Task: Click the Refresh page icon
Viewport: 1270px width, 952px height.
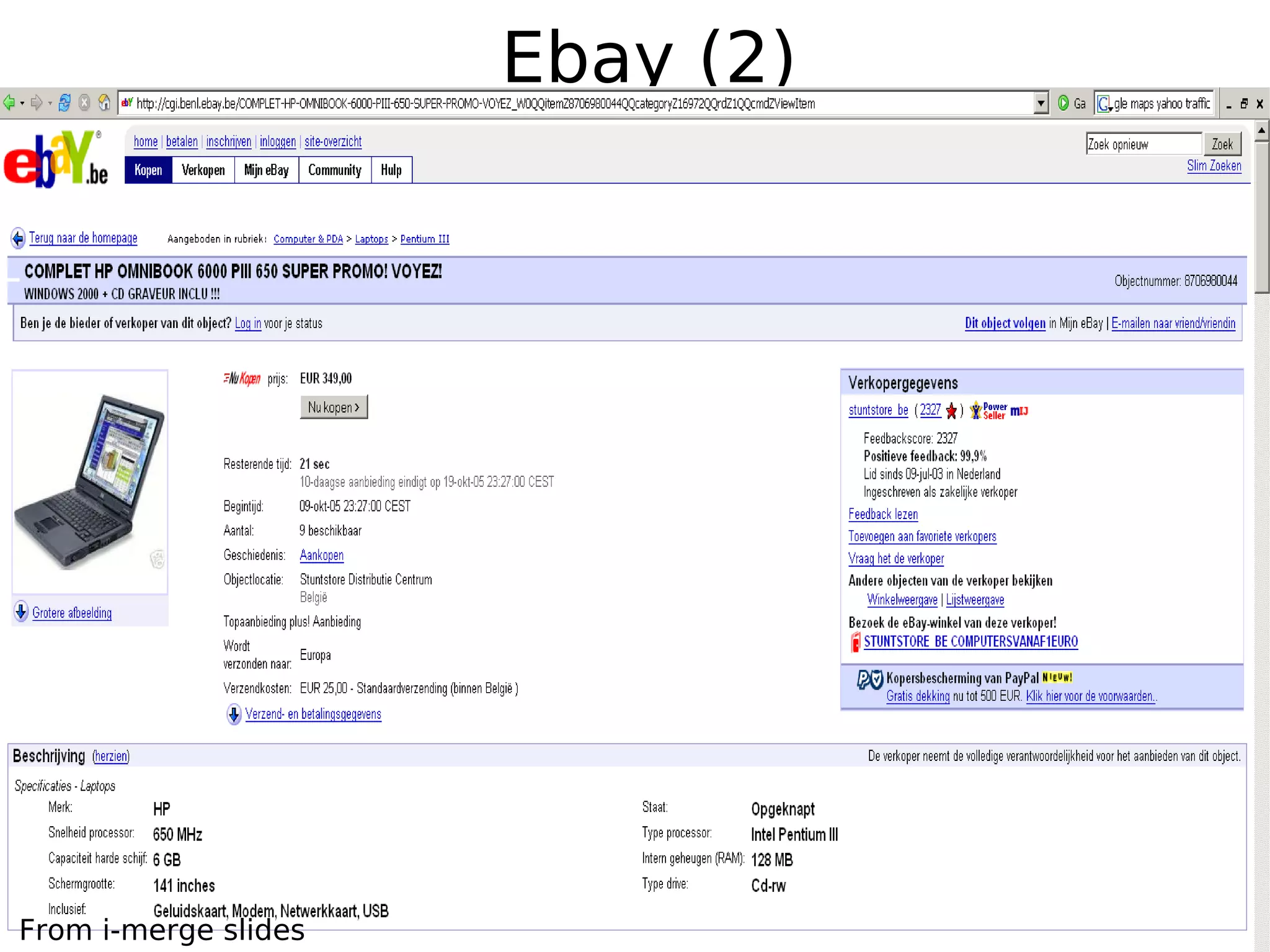Action: [x=64, y=103]
